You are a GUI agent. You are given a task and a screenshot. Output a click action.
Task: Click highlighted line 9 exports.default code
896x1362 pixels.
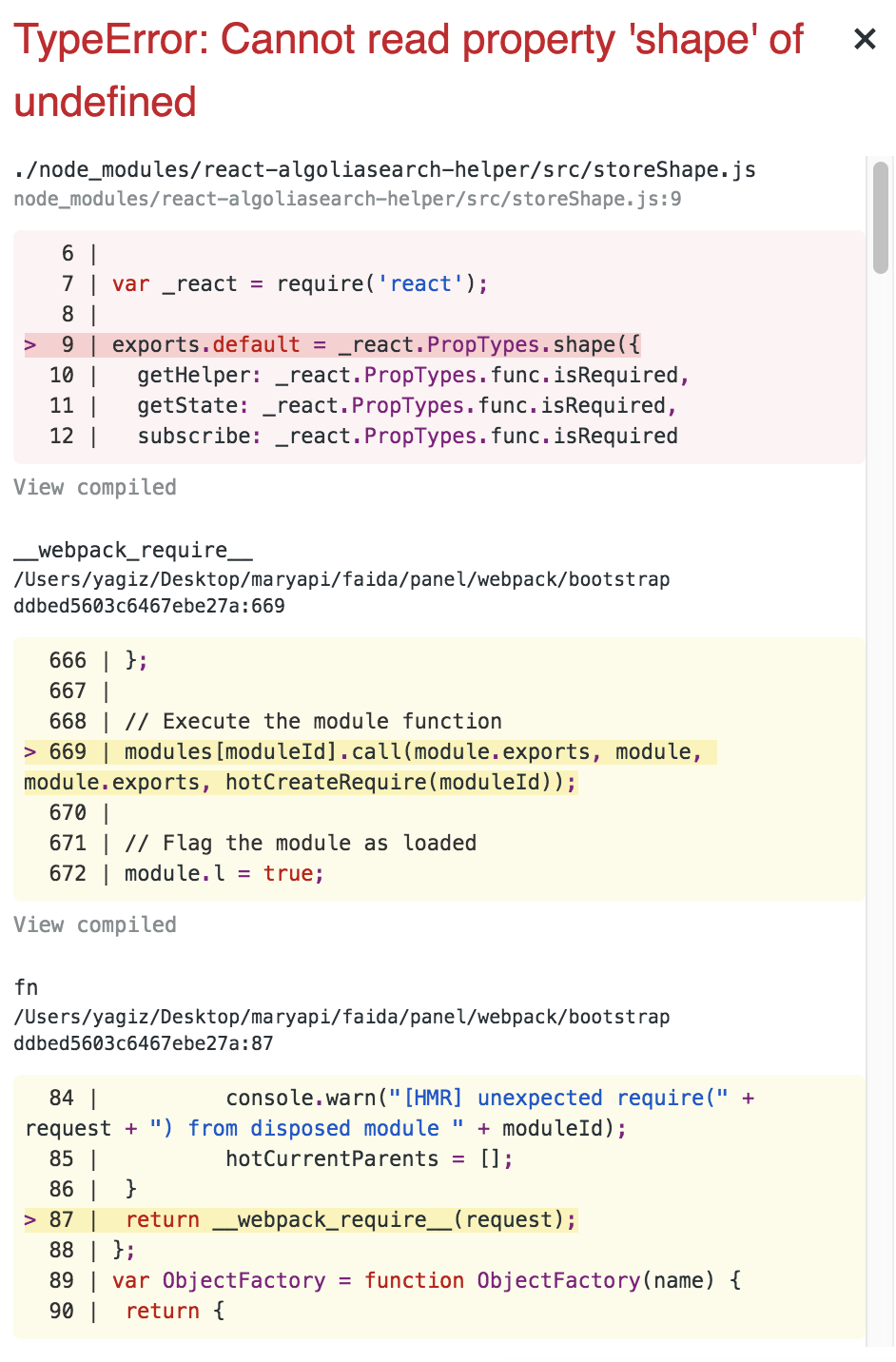[377, 344]
